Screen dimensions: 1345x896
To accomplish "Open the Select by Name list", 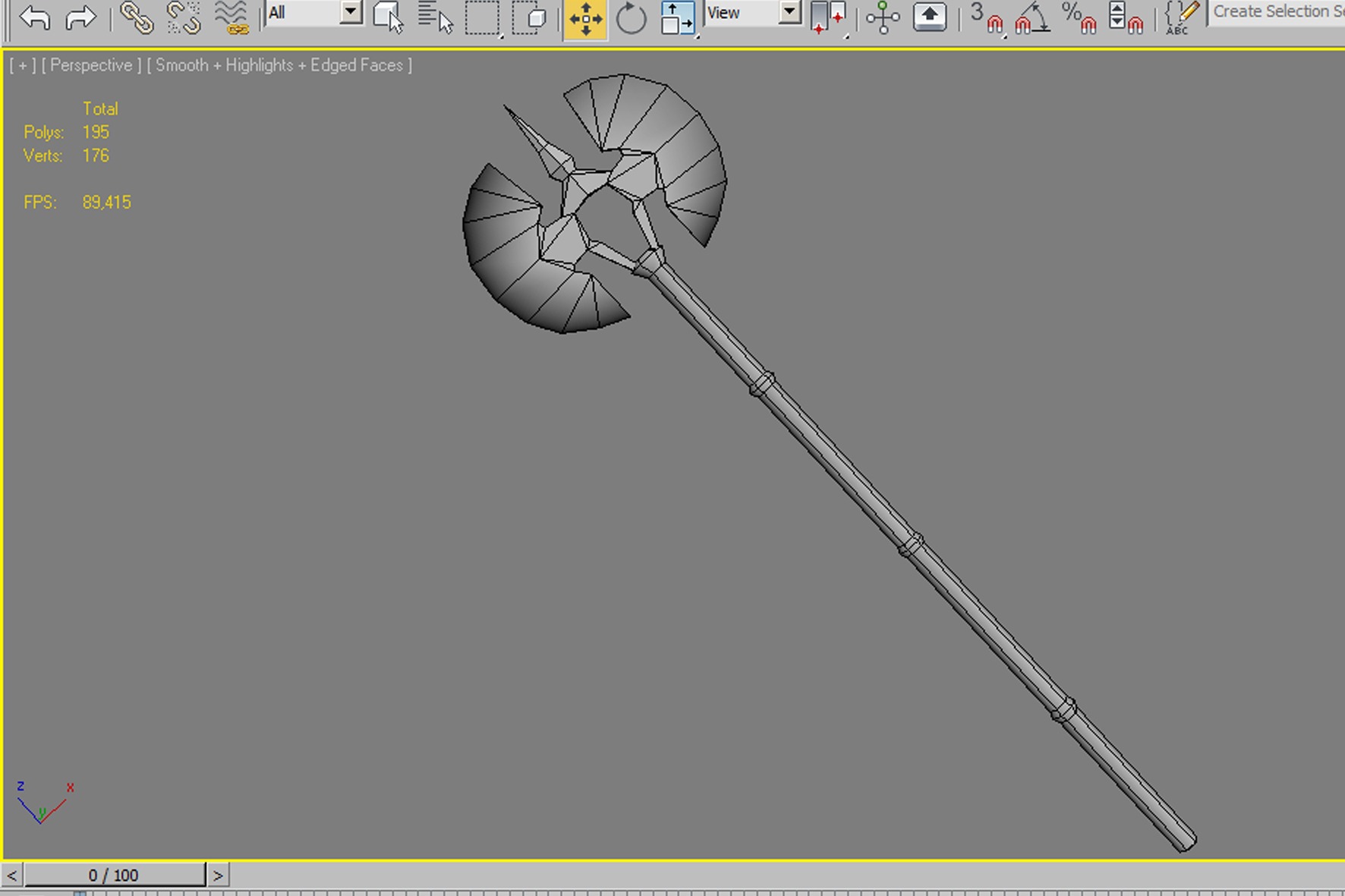I will tap(435, 17).
